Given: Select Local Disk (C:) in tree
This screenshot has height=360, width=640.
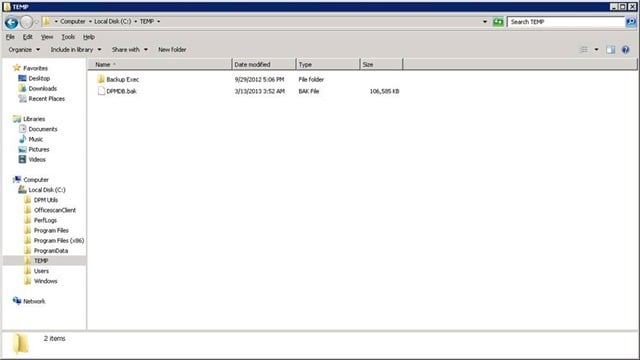Looking at the screenshot, I should click(47, 190).
